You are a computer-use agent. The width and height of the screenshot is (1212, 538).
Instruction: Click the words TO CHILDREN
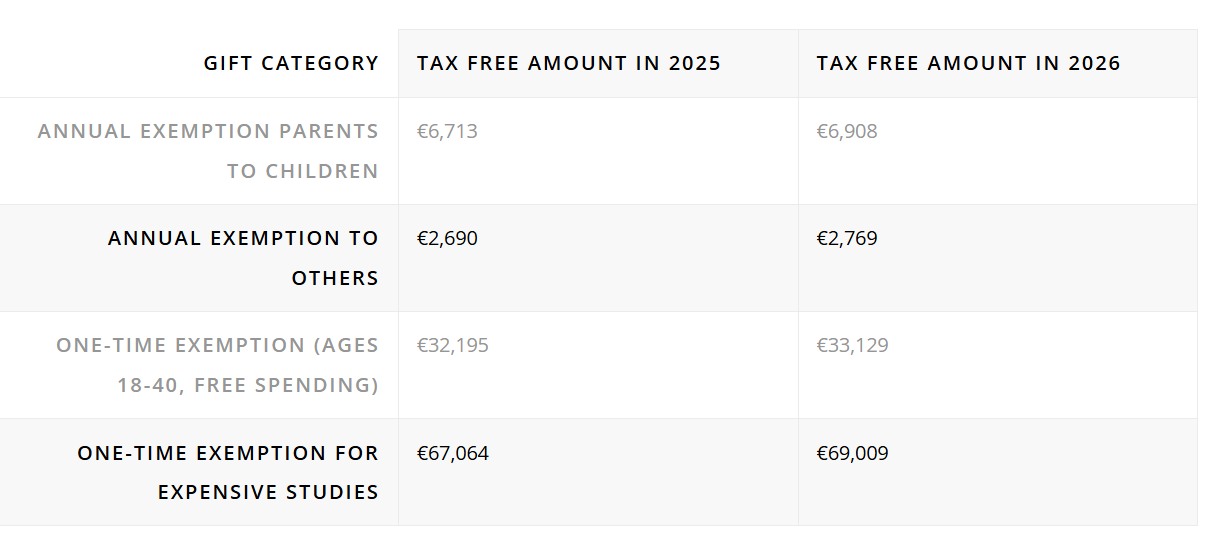coord(302,171)
